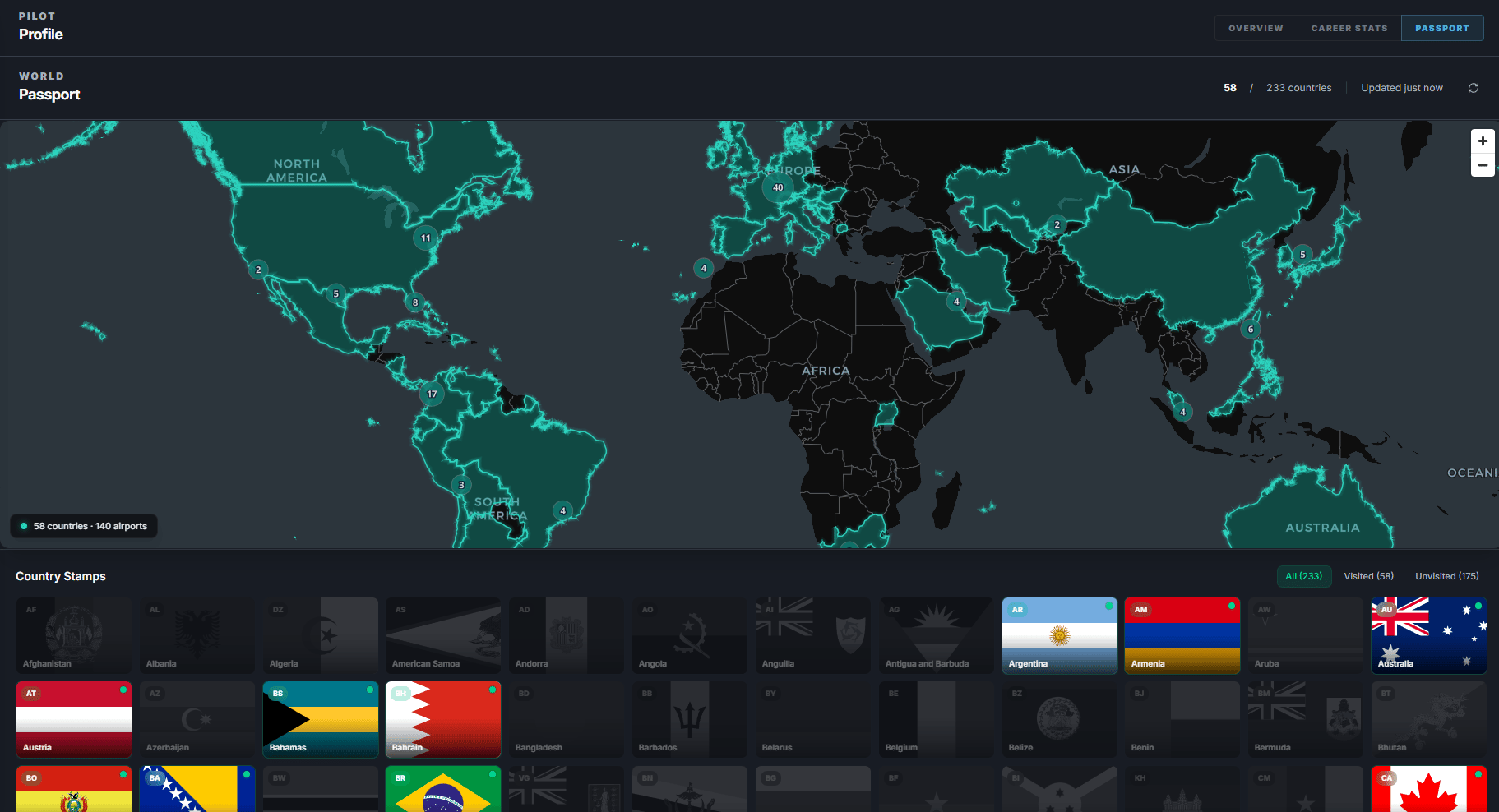Open the Canada CA stamp card

pos(1428,789)
